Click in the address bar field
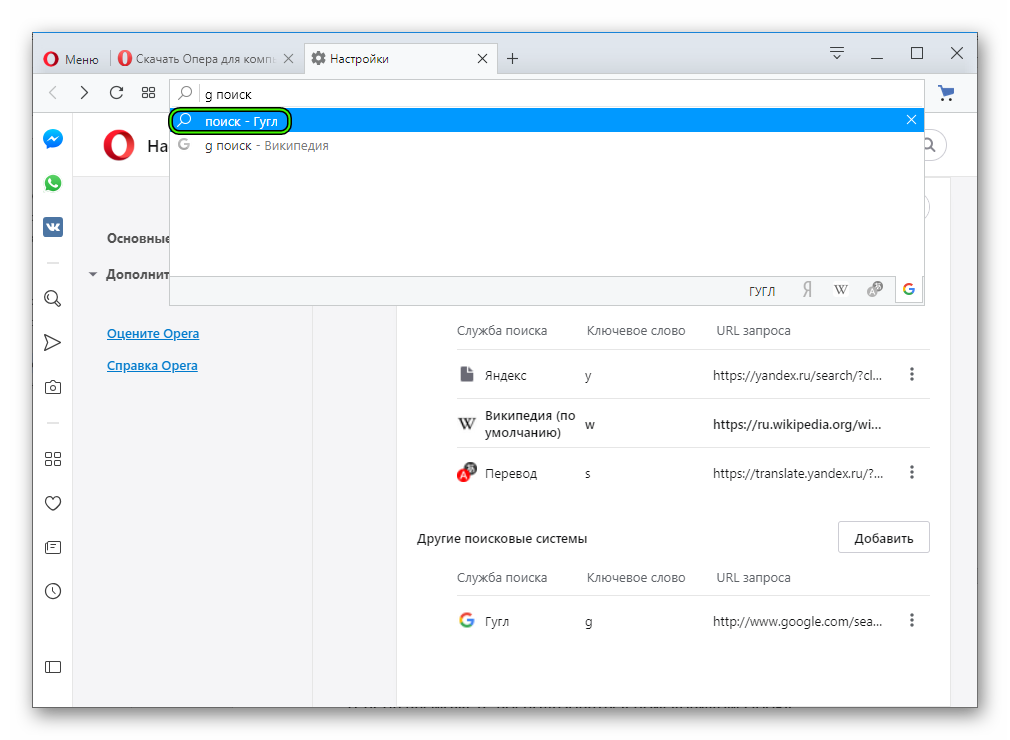 [x=546, y=94]
